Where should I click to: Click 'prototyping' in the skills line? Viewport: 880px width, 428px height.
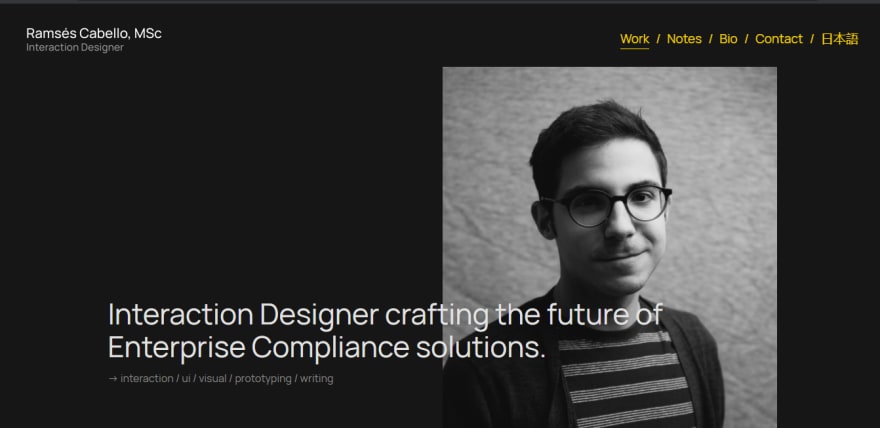(263, 379)
